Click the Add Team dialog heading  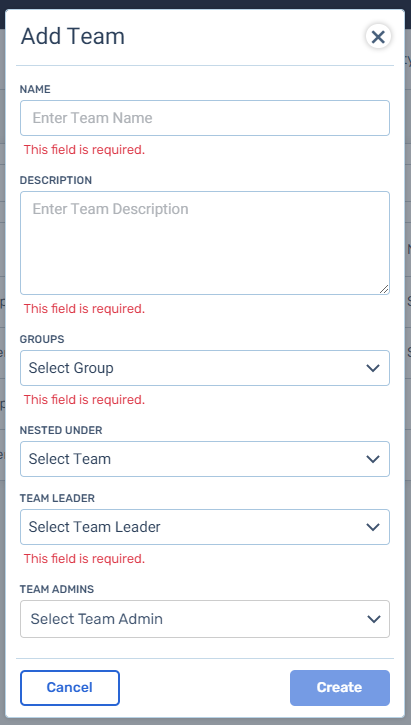(73, 37)
